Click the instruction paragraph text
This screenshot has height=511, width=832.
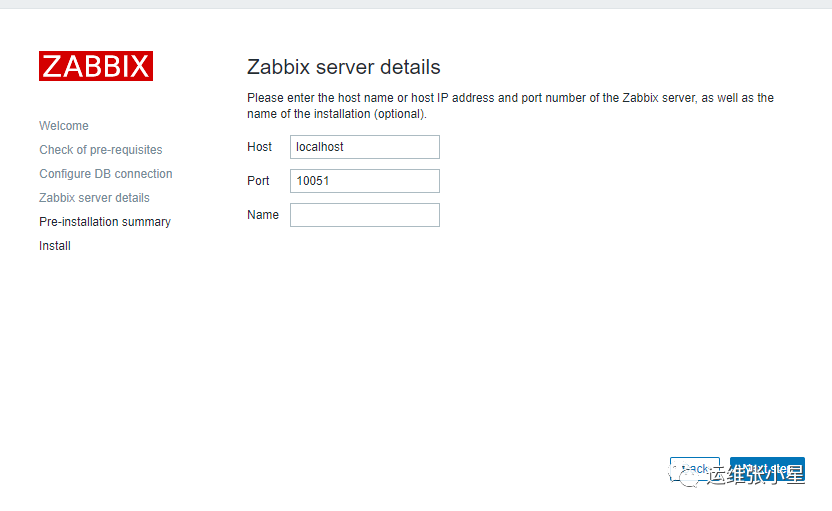(x=510, y=106)
